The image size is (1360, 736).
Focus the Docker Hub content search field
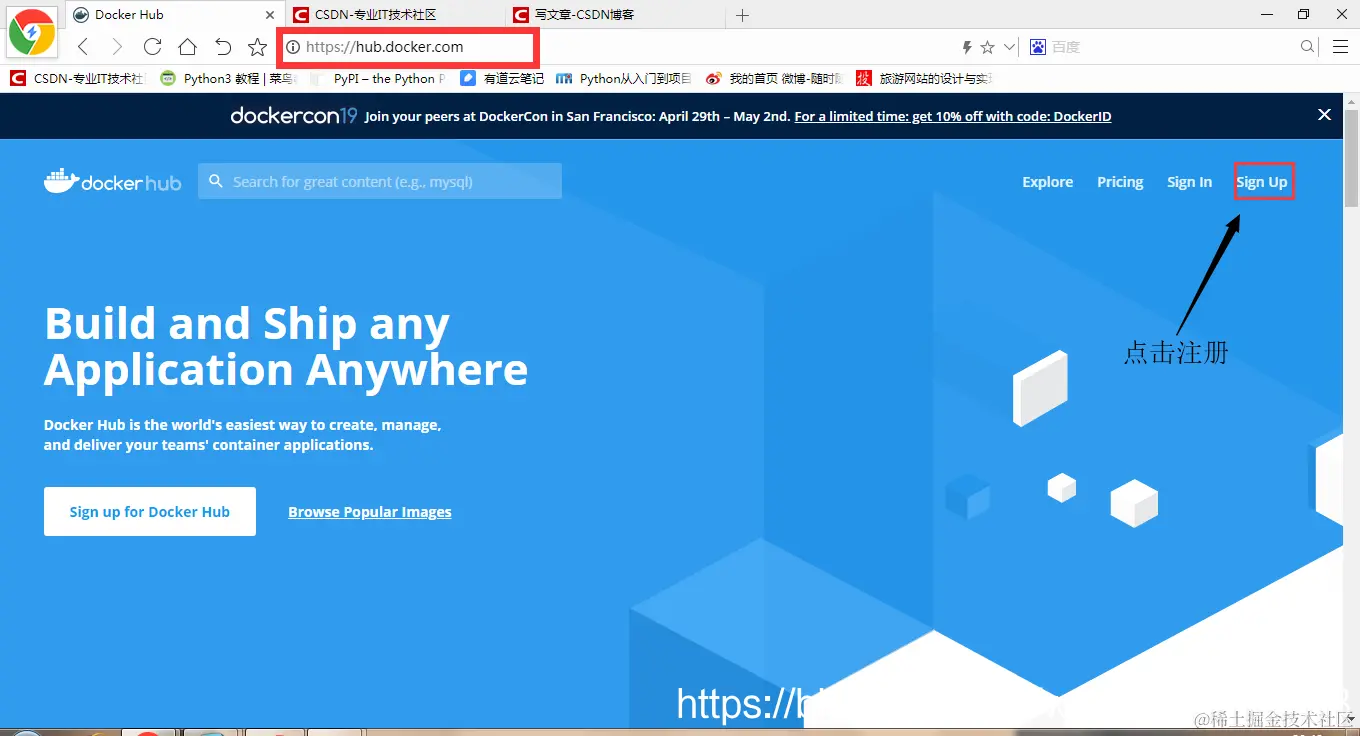tap(380, 181)
